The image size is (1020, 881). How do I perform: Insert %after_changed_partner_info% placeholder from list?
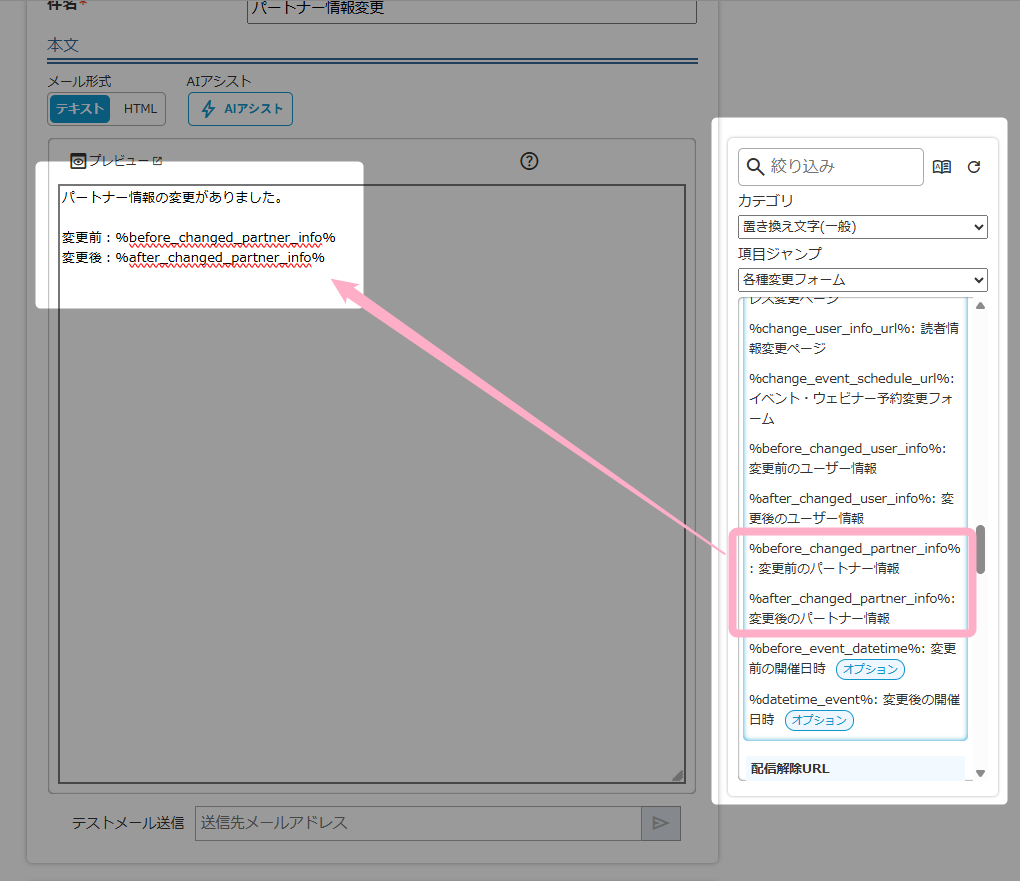tap(852, 608)
